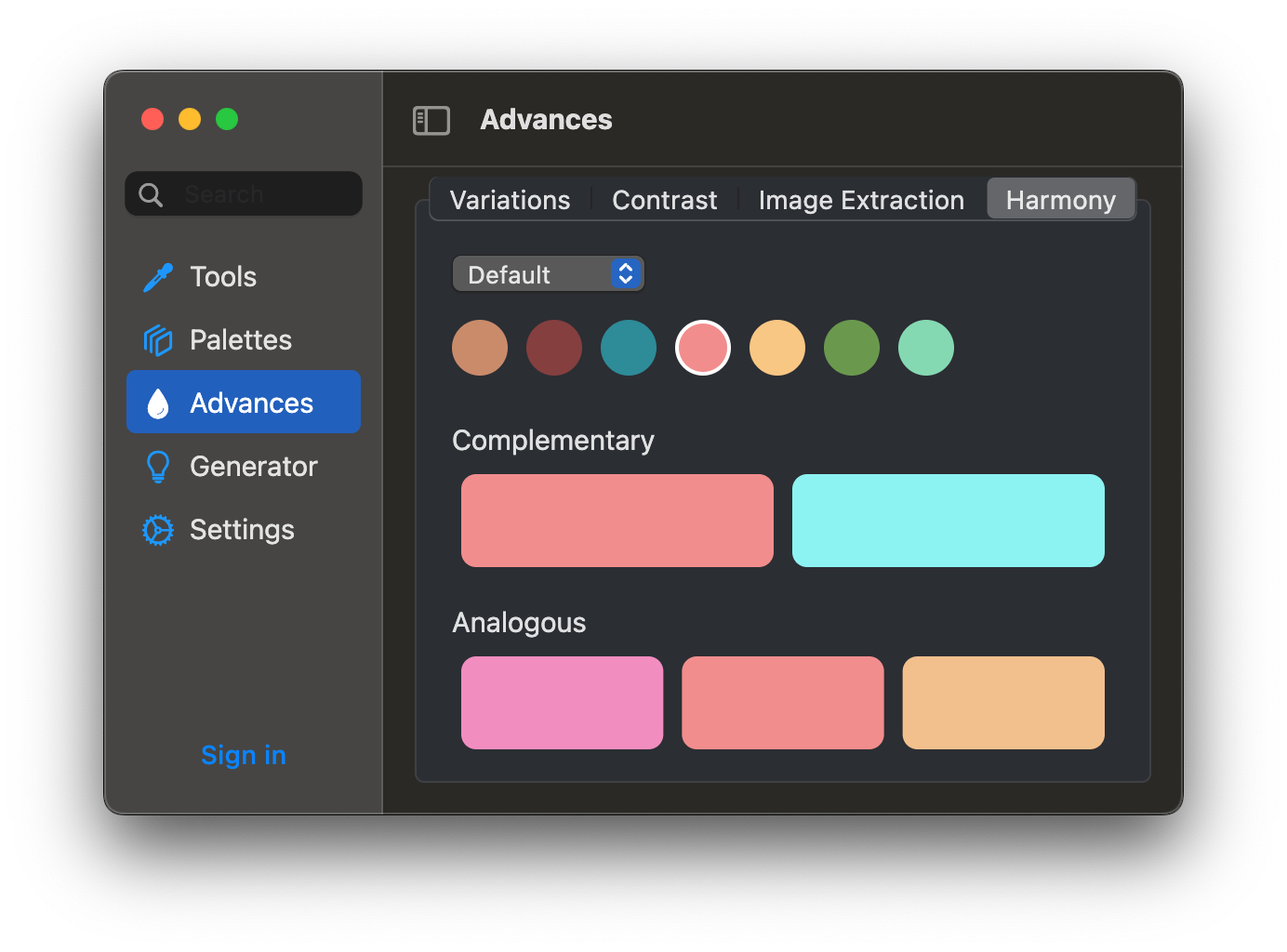Click the Tools eyedropper icon
Image resolution: width=1287 pixels, height=952 pixels.
pos(158,277)
